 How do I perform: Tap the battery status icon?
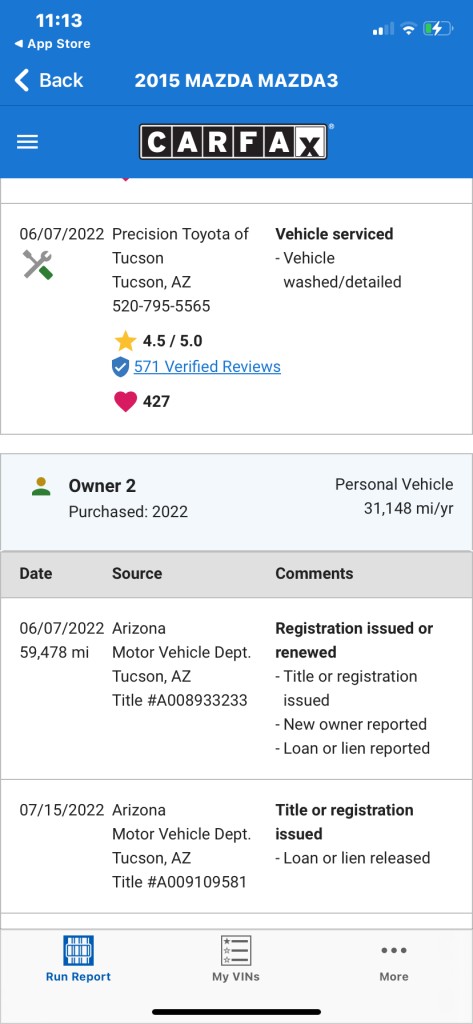point(437,29)
